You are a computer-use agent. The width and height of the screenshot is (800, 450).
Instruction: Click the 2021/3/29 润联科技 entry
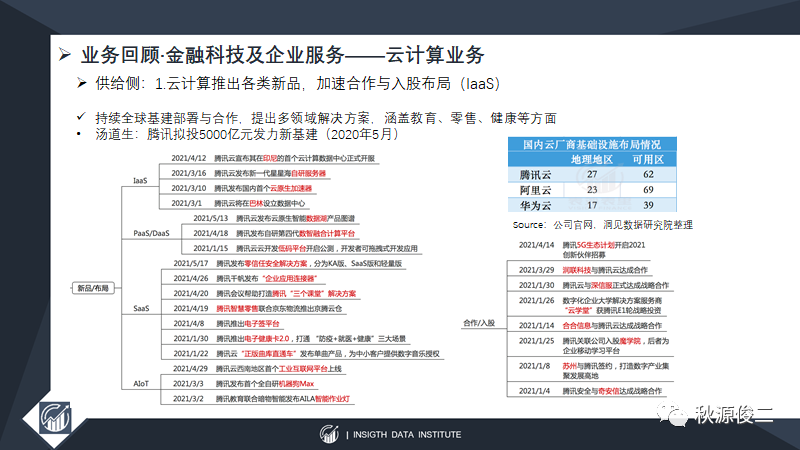pyautogui.click(x=583, y=270)
